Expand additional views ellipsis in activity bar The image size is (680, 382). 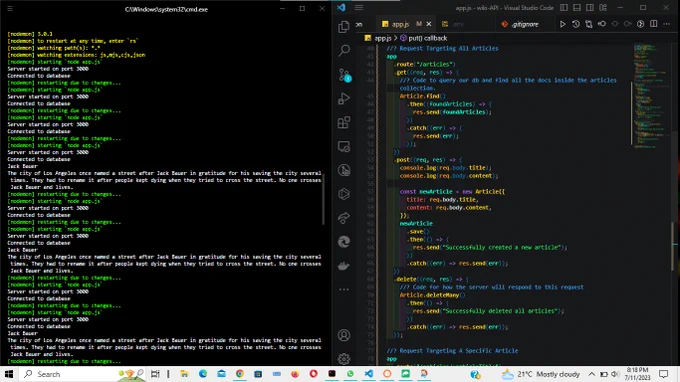(x=344, y=289)
